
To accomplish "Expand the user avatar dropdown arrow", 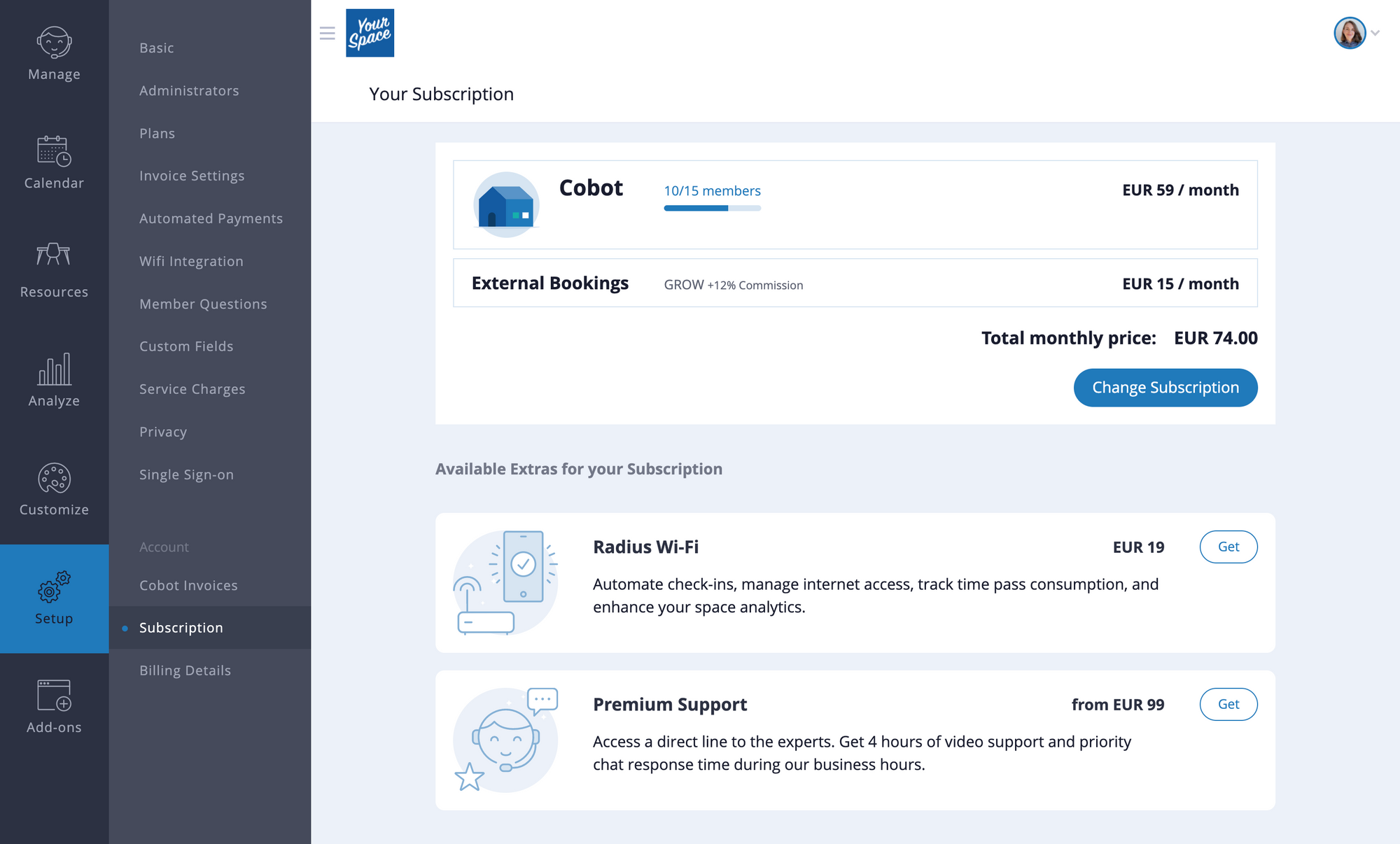I will click(1375, 33).
